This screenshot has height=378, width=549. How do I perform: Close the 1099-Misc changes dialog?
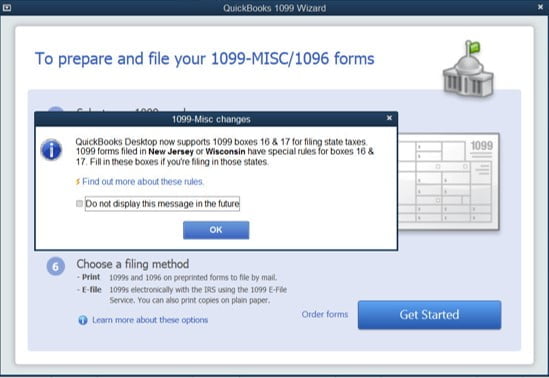389,118
